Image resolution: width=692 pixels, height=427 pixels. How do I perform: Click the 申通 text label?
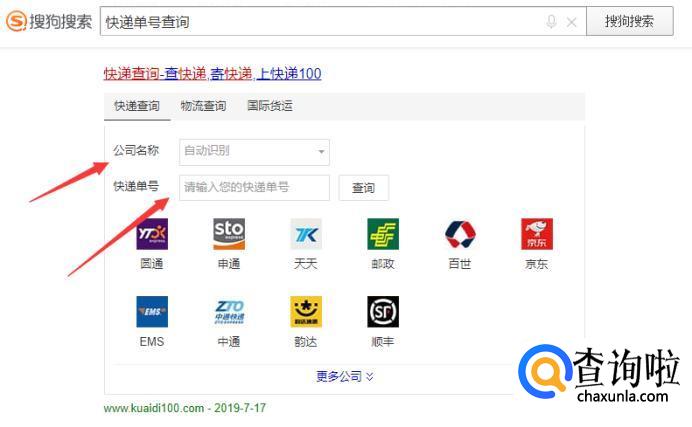(229, 264)
